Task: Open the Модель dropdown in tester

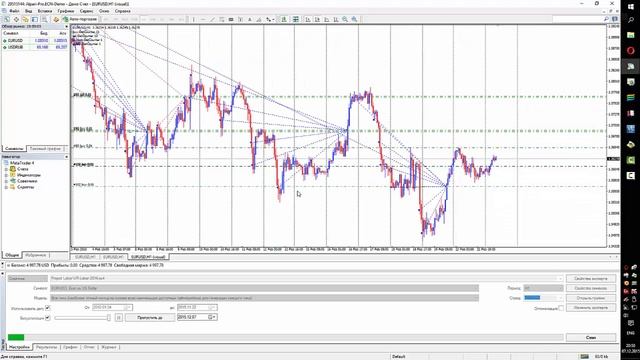Action: coord(264,298)
